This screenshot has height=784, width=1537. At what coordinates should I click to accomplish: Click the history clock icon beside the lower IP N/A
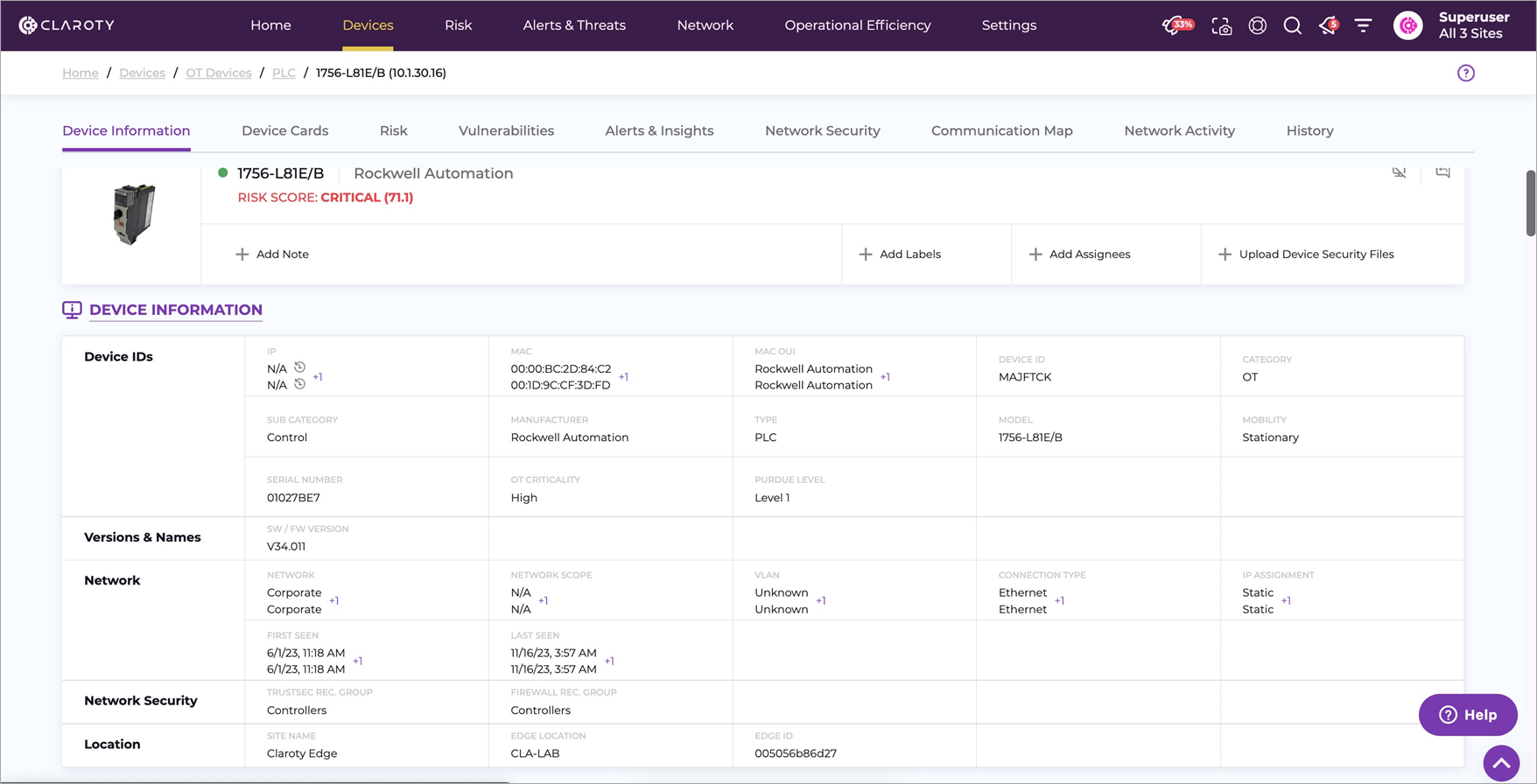pos(299,384)
